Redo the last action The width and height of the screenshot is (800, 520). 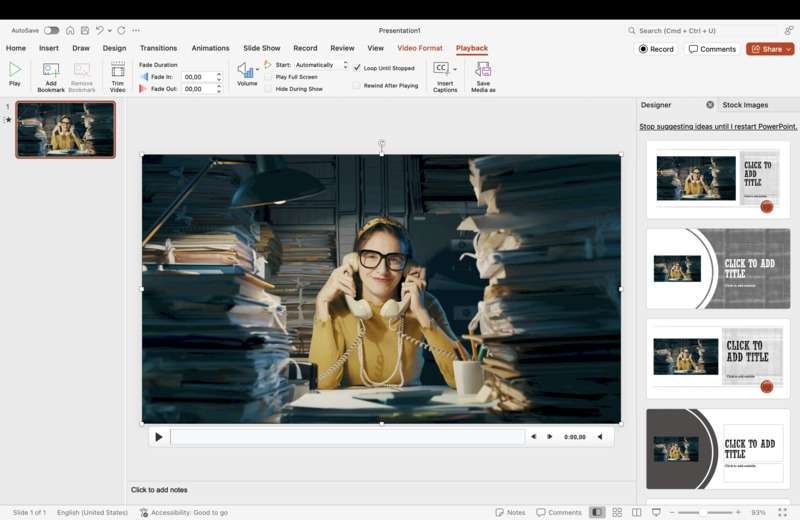click(121, 31)
